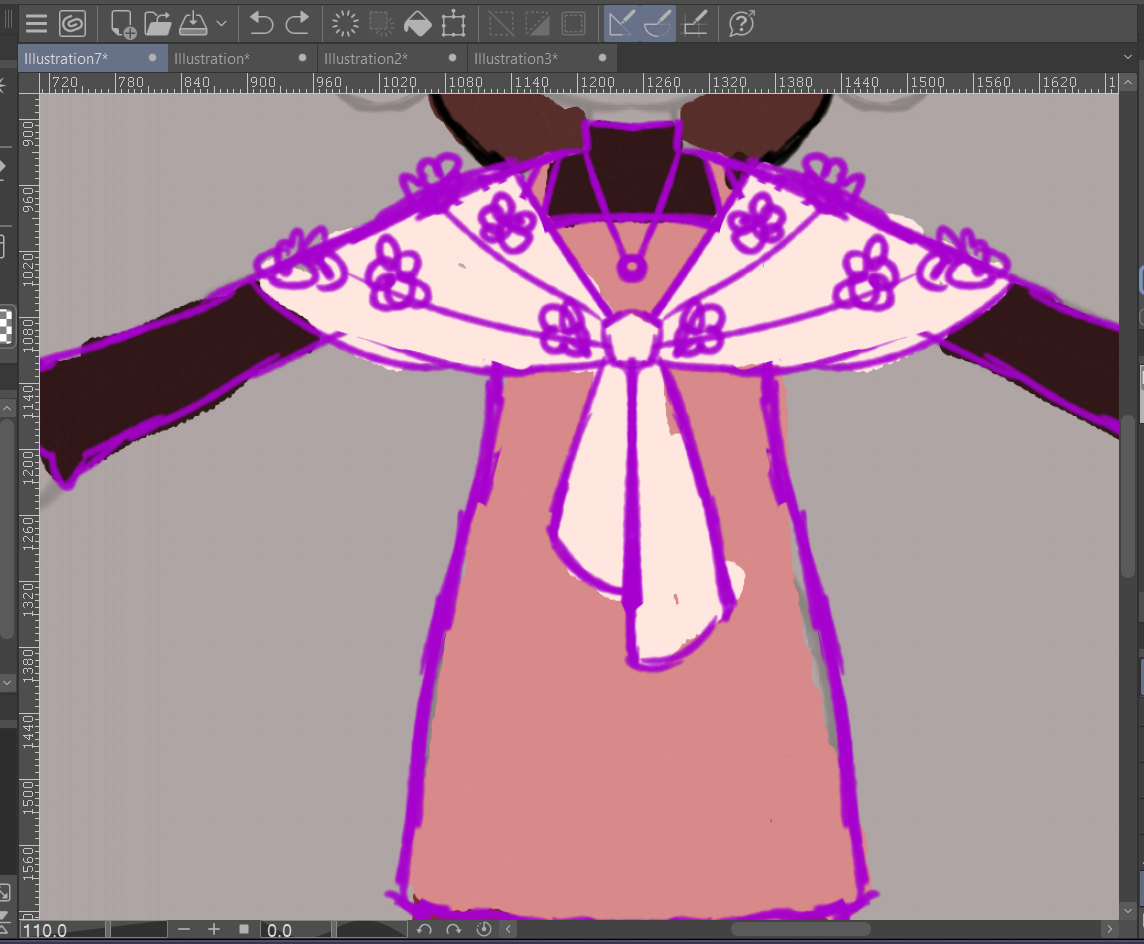The height and width of the screenshot is (944, 1144).
Task: Create a new canvas file
Action: pyautogui.click(x=123, y=23)
